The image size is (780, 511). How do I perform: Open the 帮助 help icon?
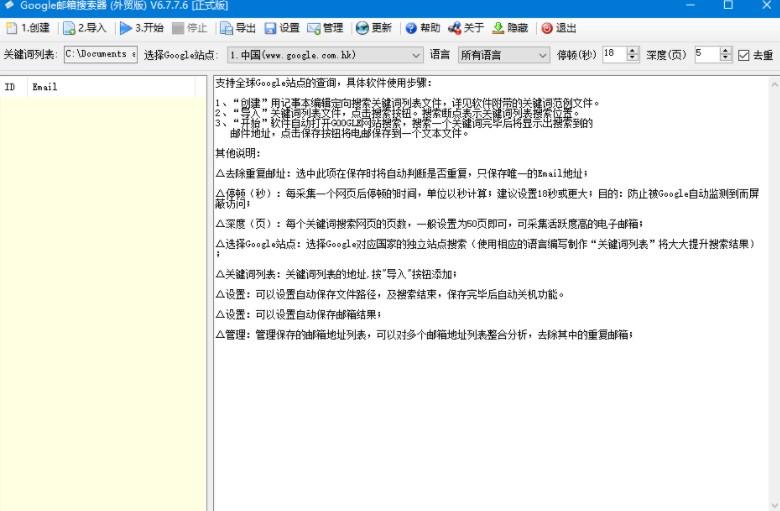pyautogui.click(x=411, y=28)
